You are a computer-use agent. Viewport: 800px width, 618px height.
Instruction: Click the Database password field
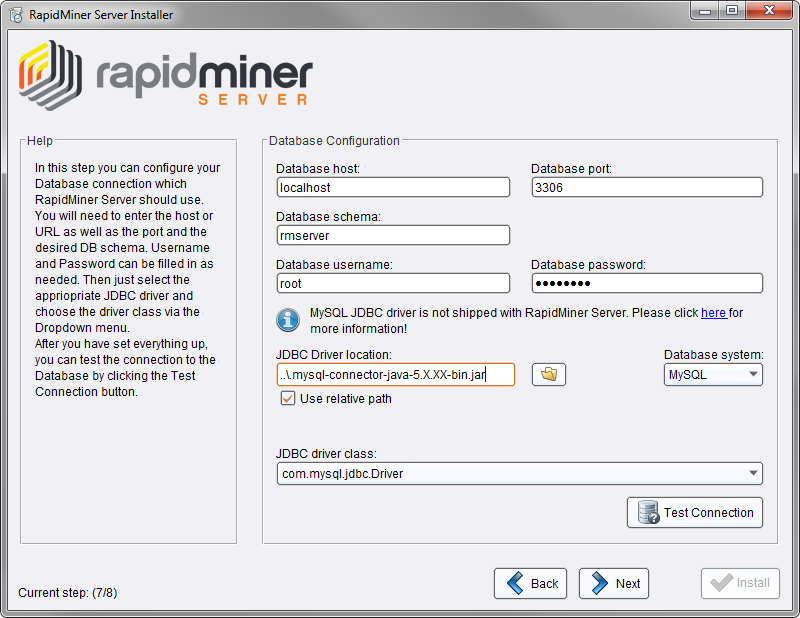(646, 283)
